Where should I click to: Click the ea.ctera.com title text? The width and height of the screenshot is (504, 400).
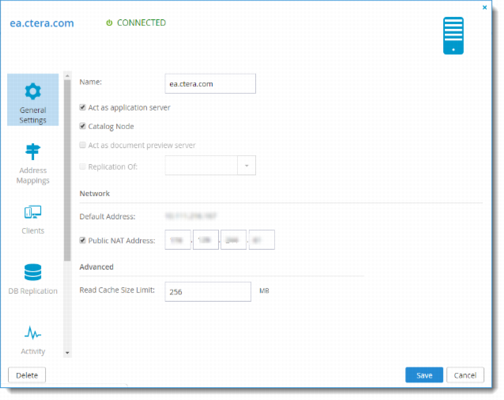[42, 23]
